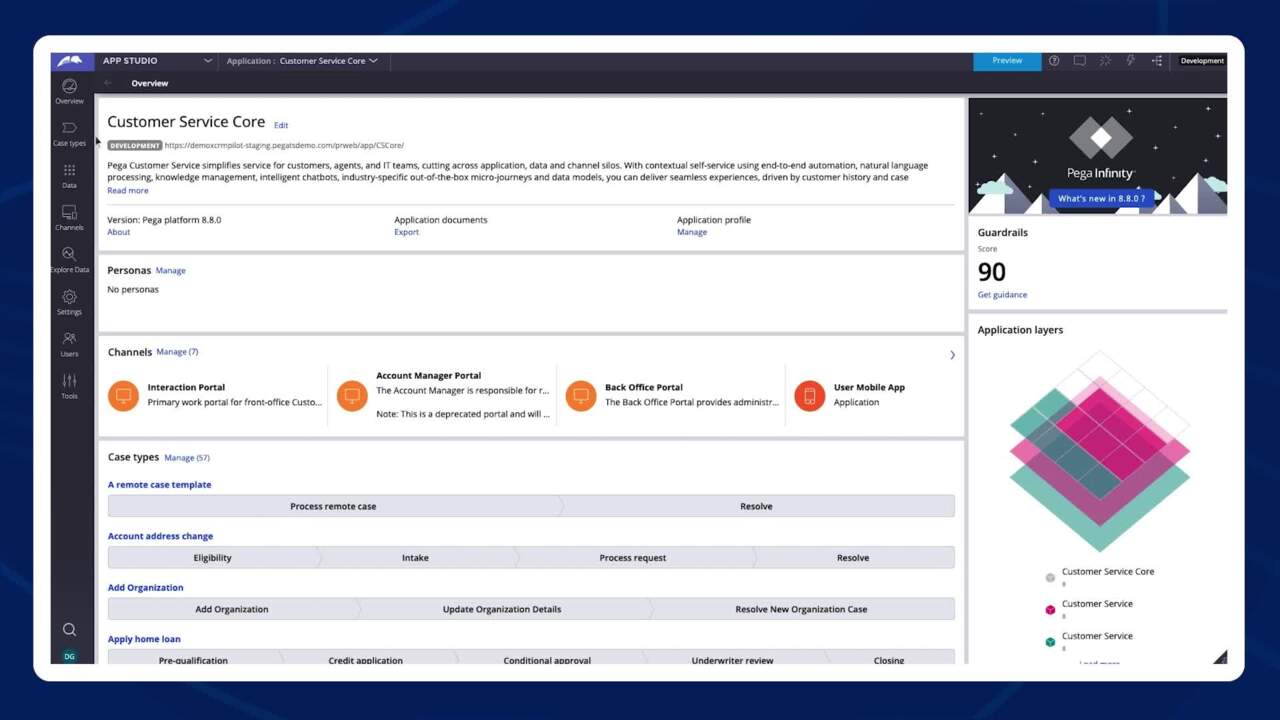Click the Preview button
Screen dimensions: 1280x720
1007,61
